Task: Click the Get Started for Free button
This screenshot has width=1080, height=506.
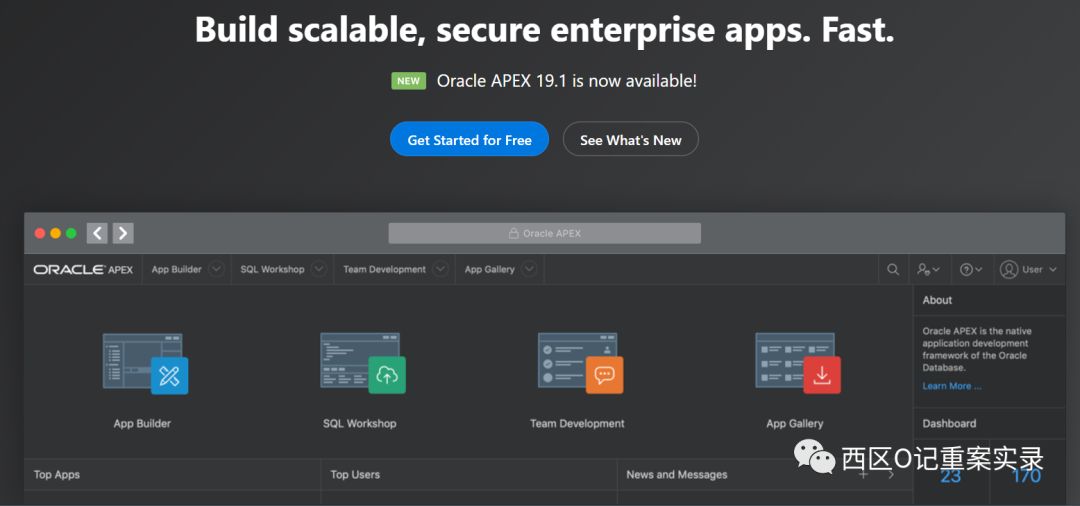Action: point(469,140)
